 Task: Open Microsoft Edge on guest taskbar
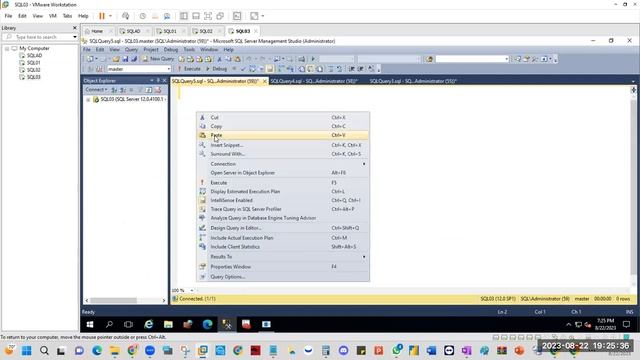point(207,324)
